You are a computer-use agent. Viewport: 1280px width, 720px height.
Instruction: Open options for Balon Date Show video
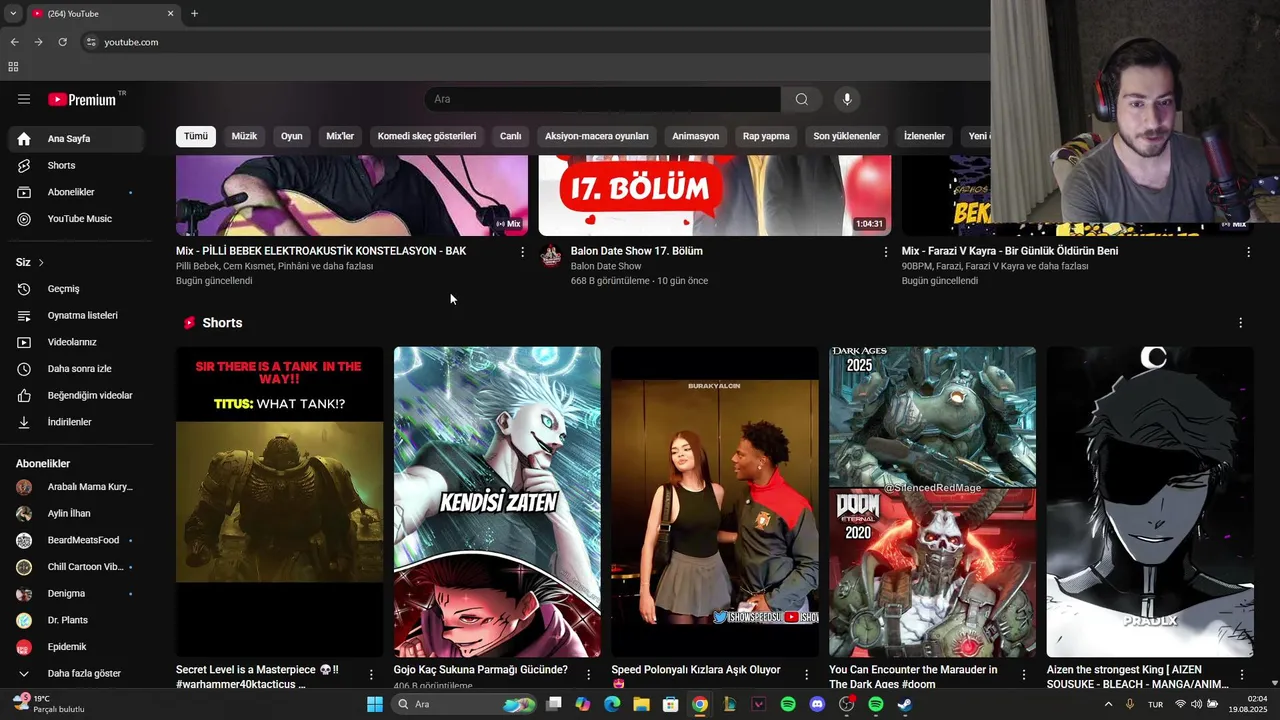(885, 252)
